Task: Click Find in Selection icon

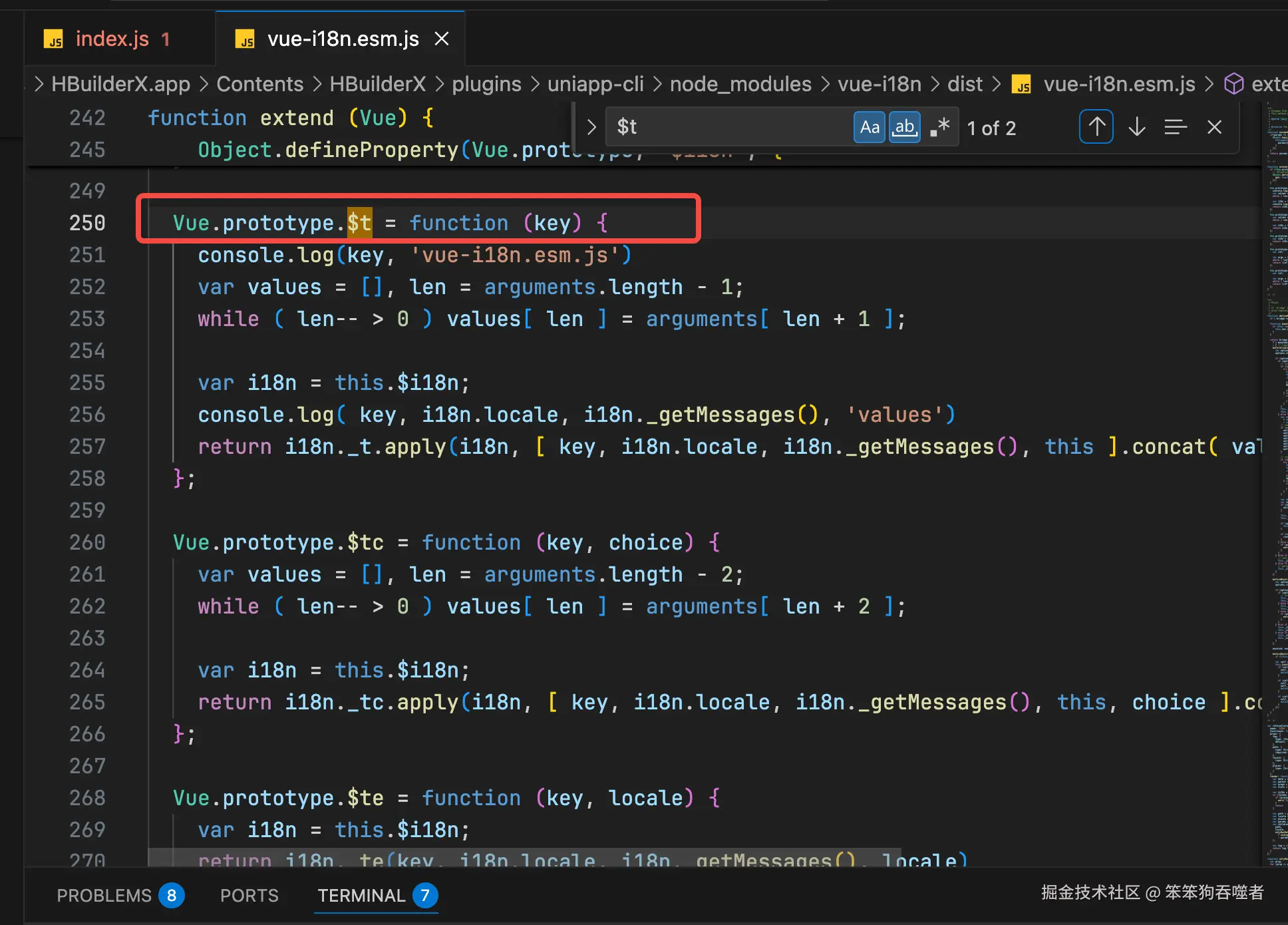Action: [x=1175, y=127]
